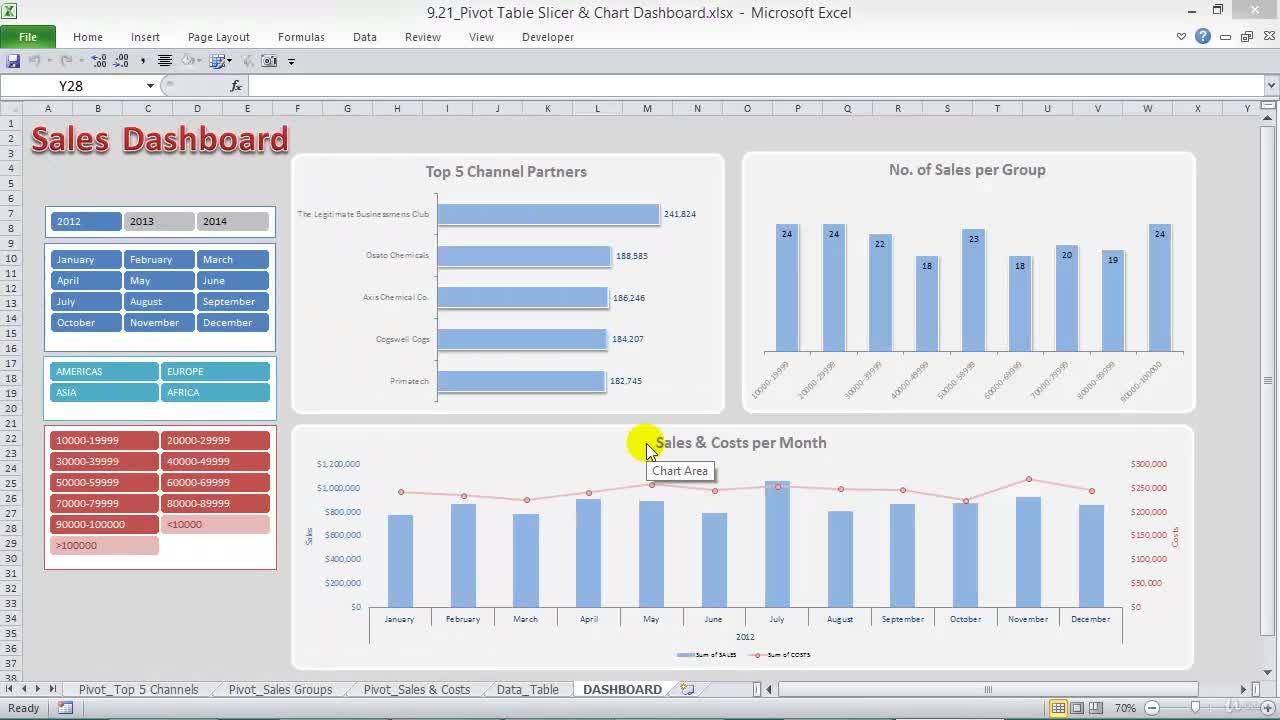
Task: Select 2013 in the year slicer
Action: [x=159, y=221]
